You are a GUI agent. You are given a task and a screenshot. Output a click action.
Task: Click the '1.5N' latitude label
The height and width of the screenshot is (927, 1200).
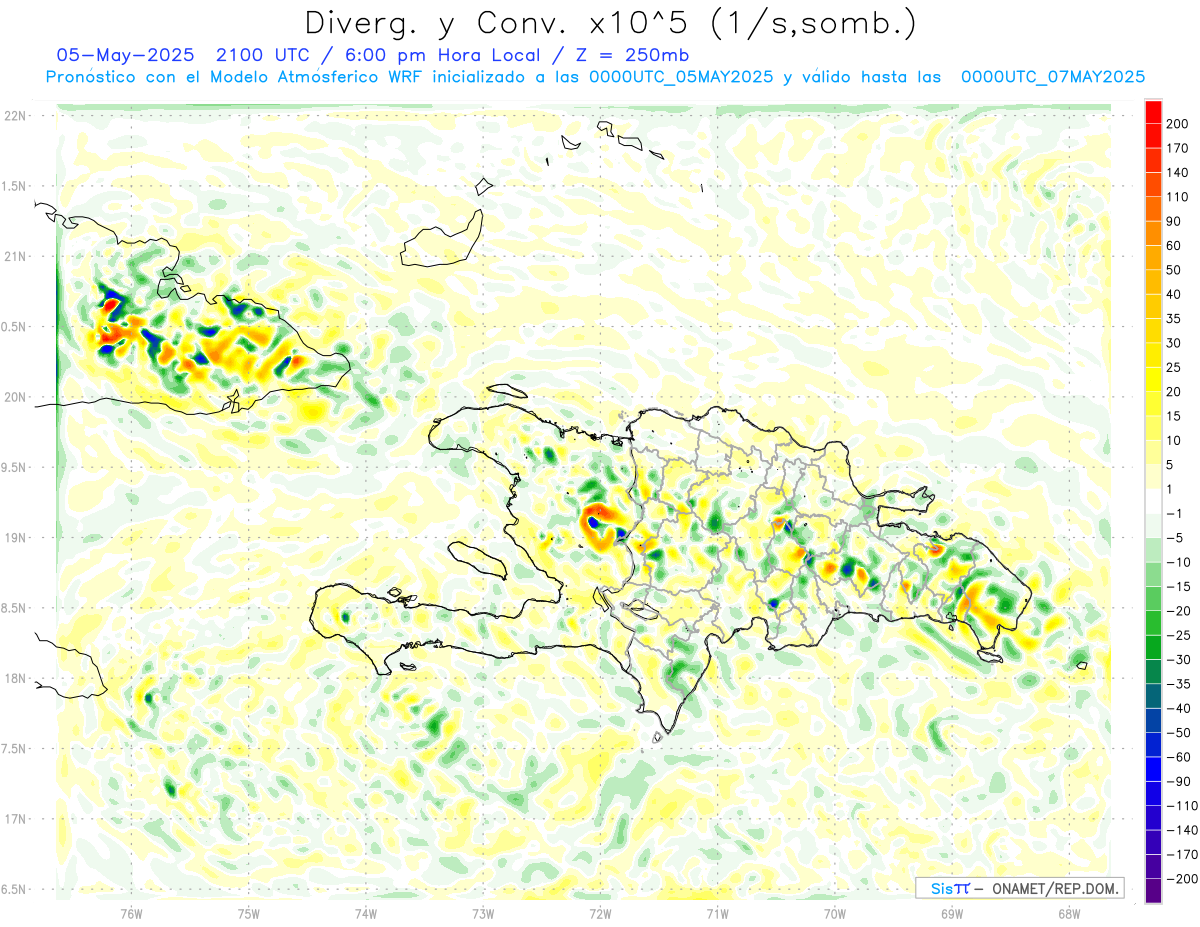[14, 186]
